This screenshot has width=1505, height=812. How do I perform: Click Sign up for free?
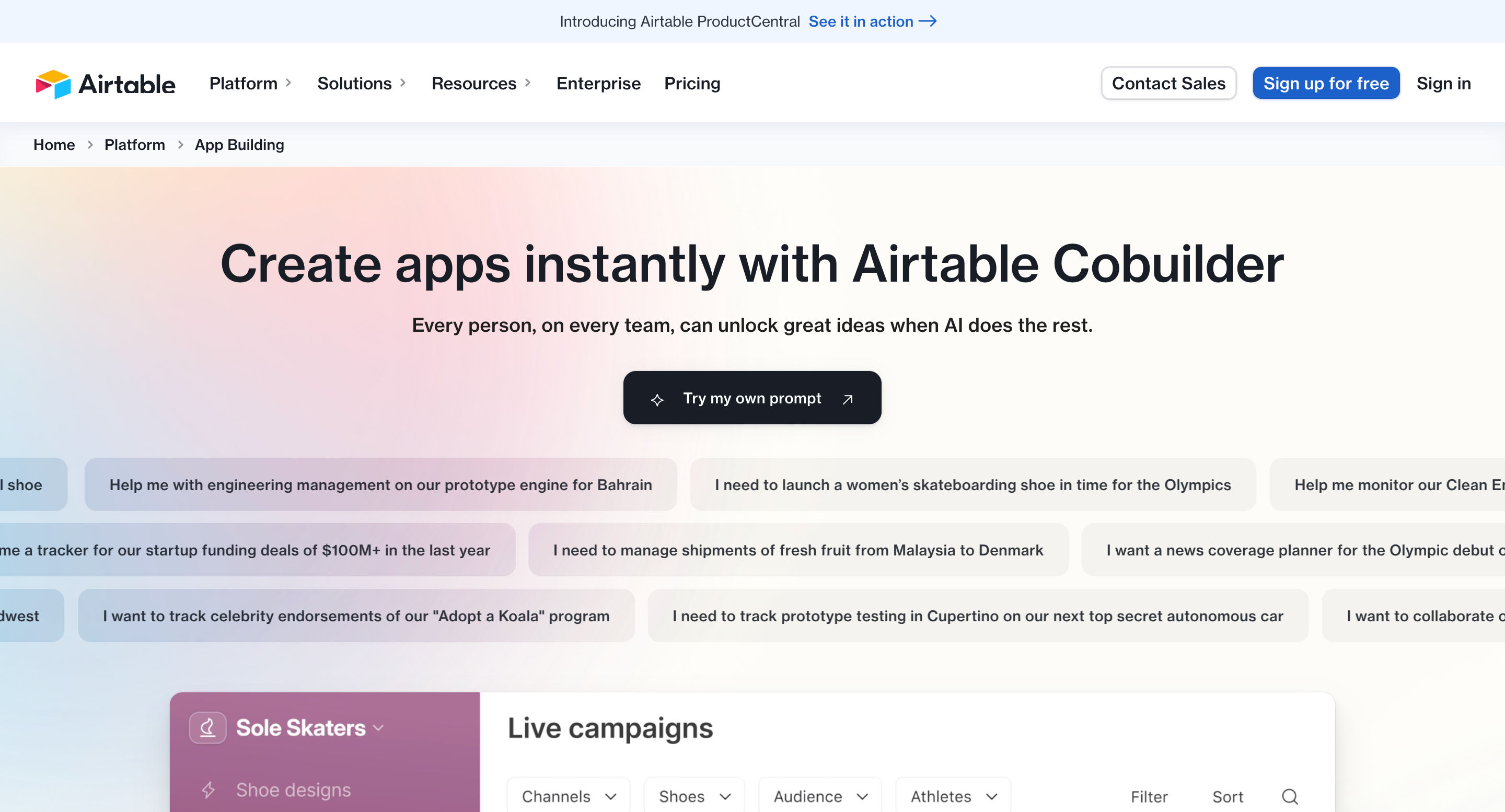pyautogui.click(x=1326, y=83)
